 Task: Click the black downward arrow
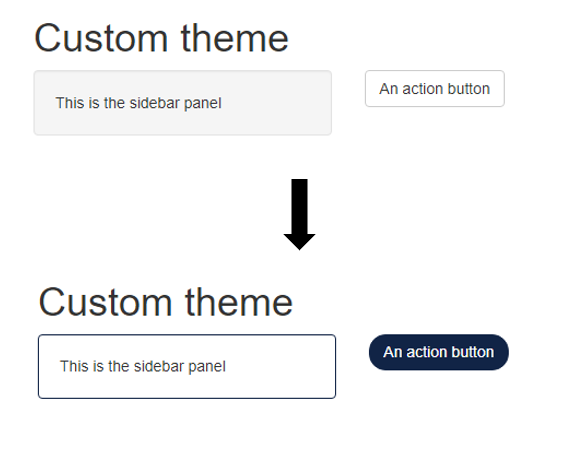[x=300, y=214]
